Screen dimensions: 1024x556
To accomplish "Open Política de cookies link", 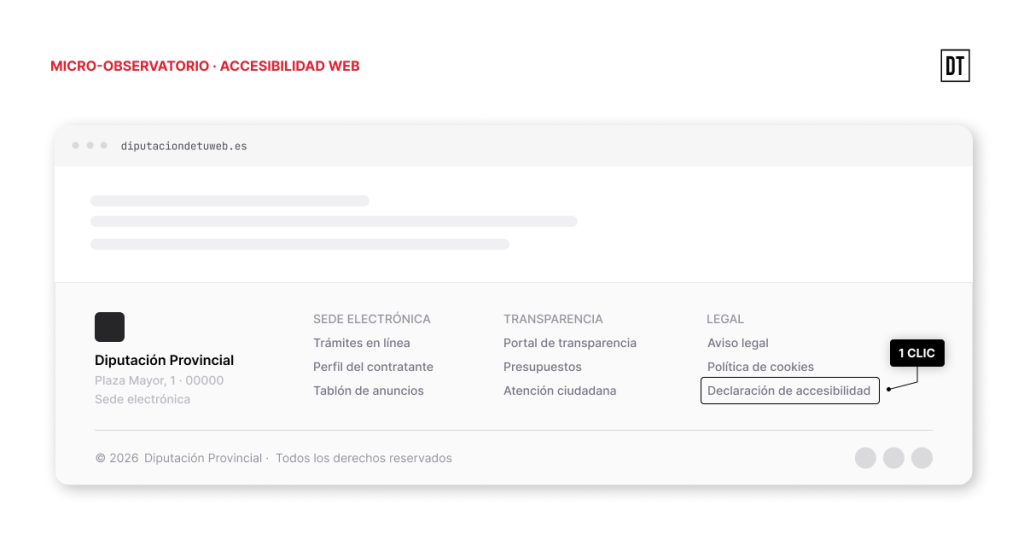I will (x=760, y=367).
